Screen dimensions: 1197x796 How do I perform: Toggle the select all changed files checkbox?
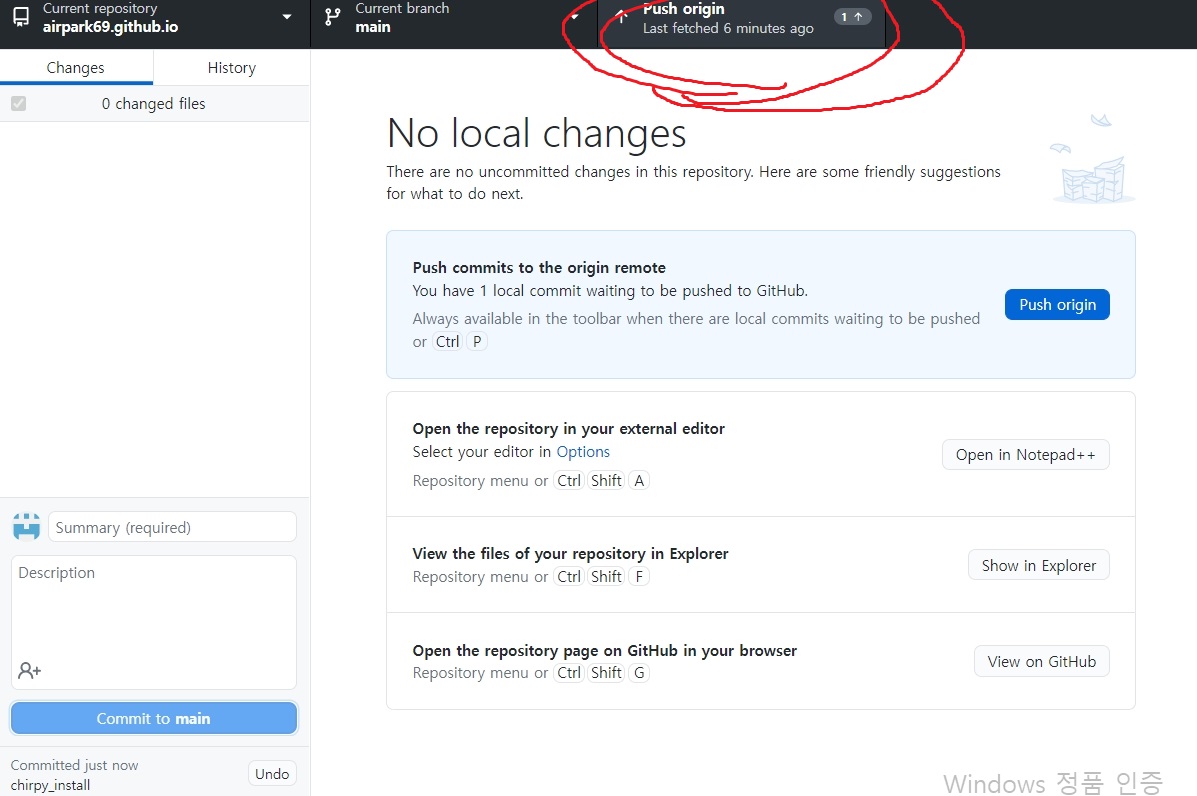18,103
